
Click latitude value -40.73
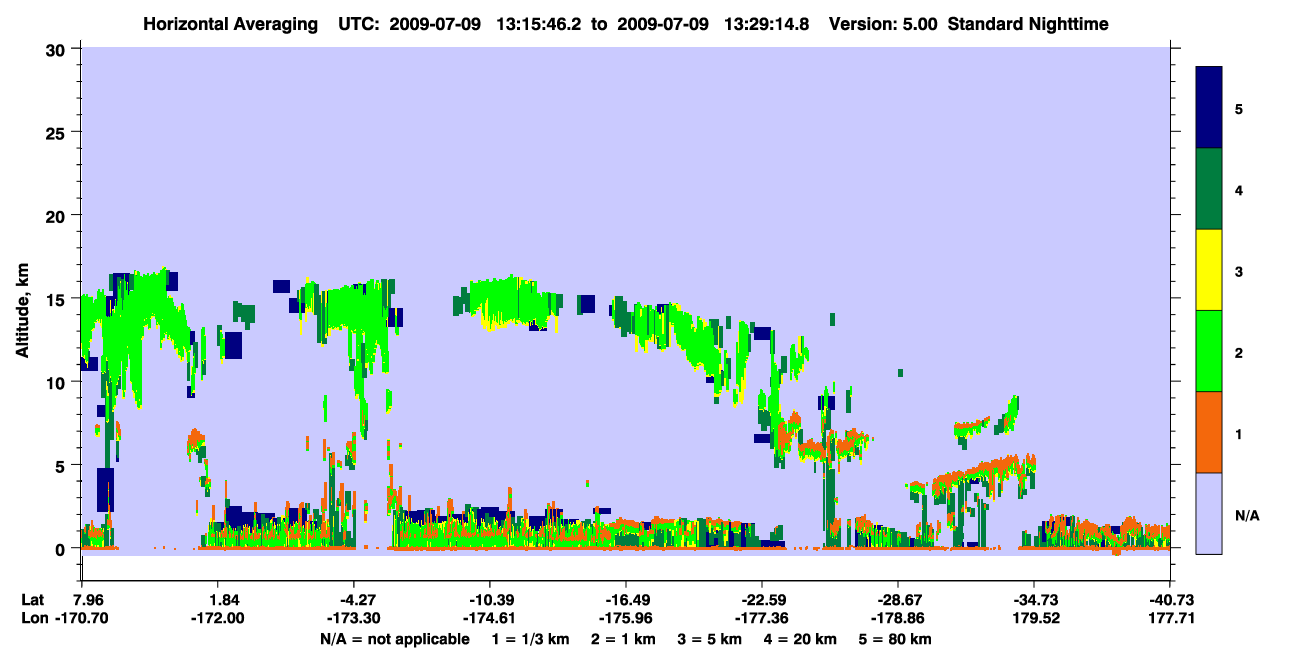pyautogui.click(x=1170, y=600)
